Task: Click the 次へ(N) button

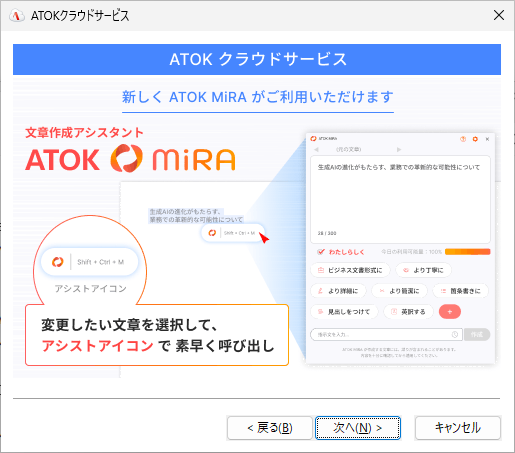Action: (358, 428)
